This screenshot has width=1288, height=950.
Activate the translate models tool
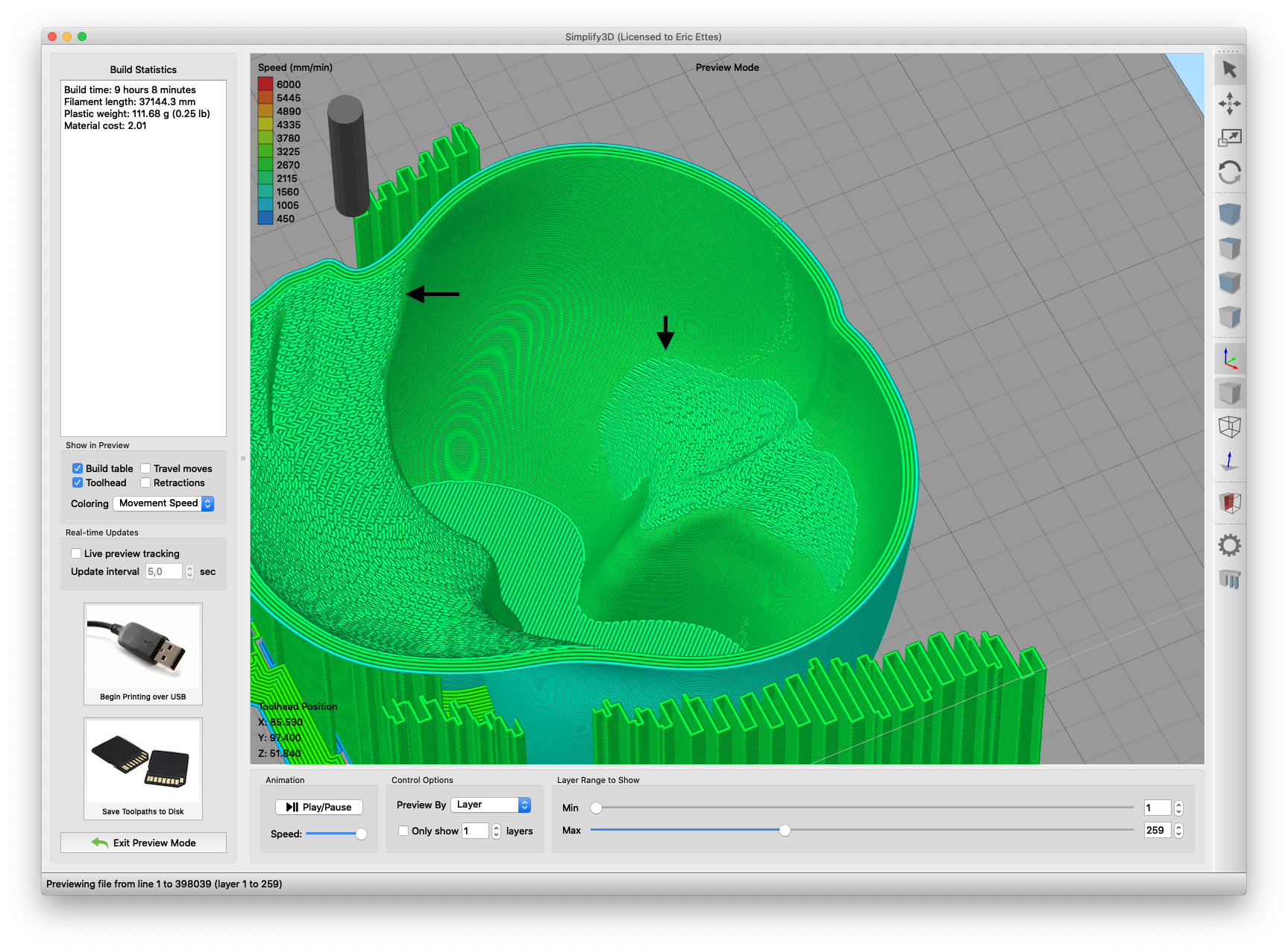[1229, 104]
